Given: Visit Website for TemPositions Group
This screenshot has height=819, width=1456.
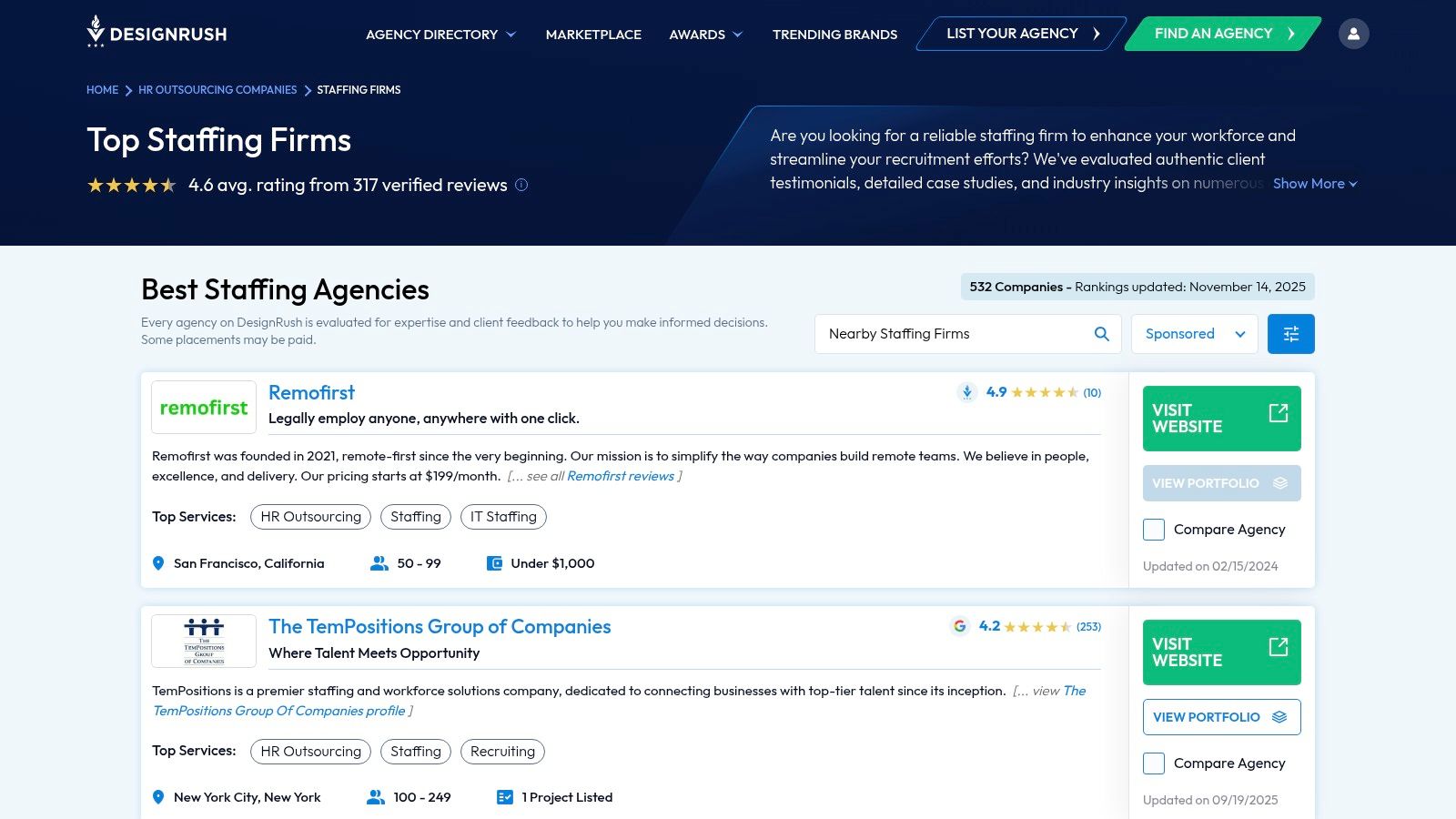Looking at the screenshot, I should 1221,652.
